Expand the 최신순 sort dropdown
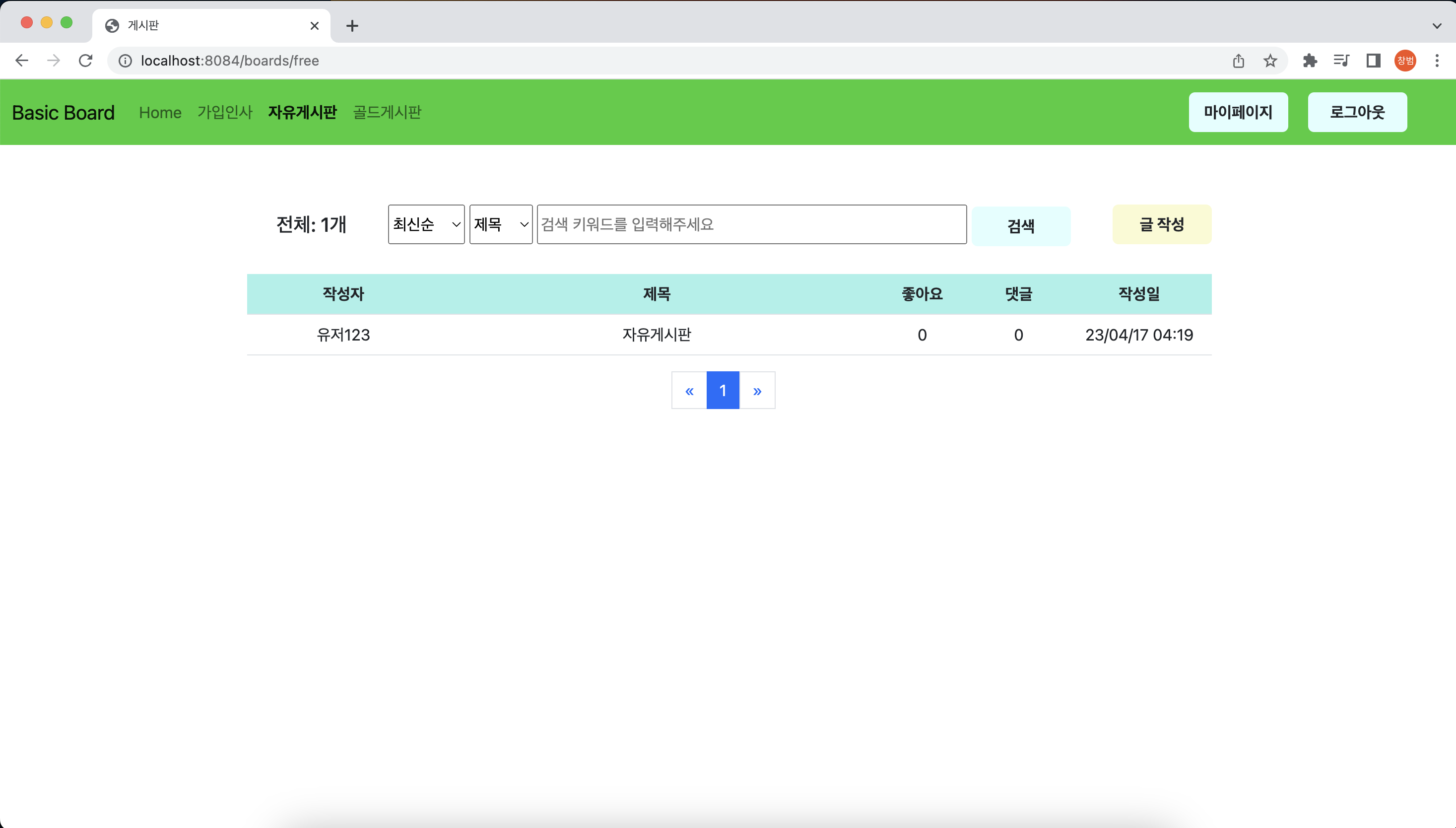 426,224
